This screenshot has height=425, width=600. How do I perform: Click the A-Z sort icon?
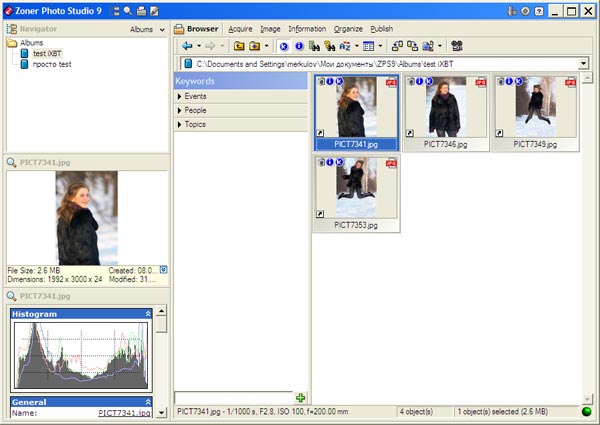(345, 46)
